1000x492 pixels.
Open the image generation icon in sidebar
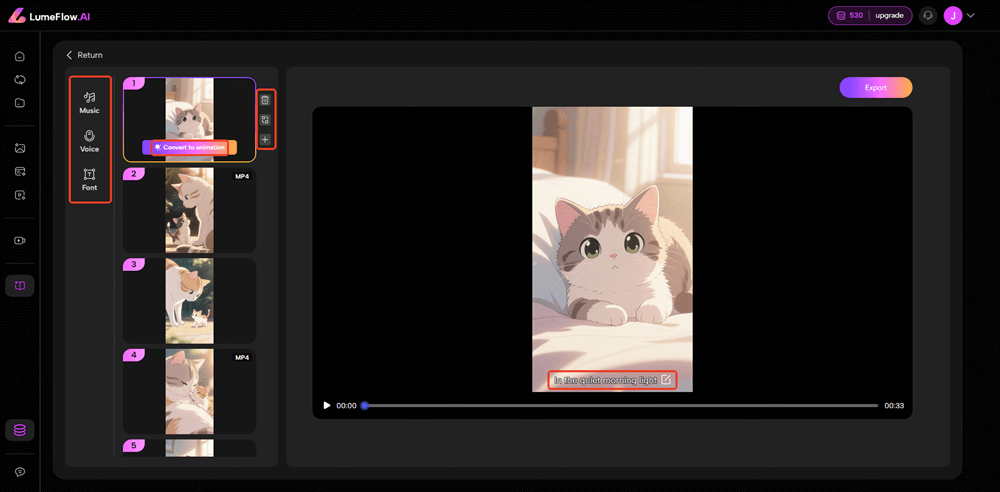click(20, 148)
